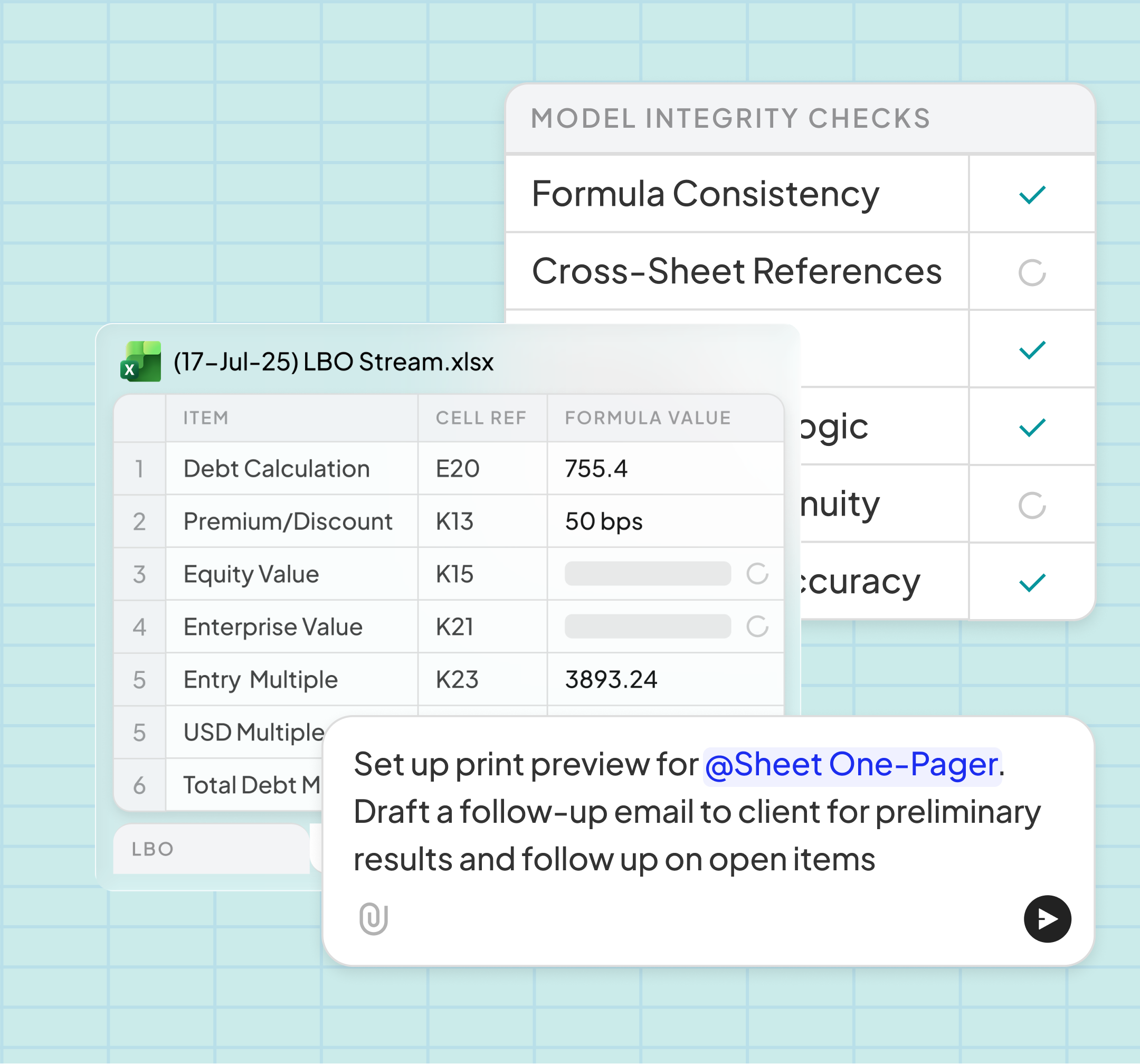1140x1064 pixels.
Task: Click the Enterprise Value loading spinner
Action: [757, 626]
